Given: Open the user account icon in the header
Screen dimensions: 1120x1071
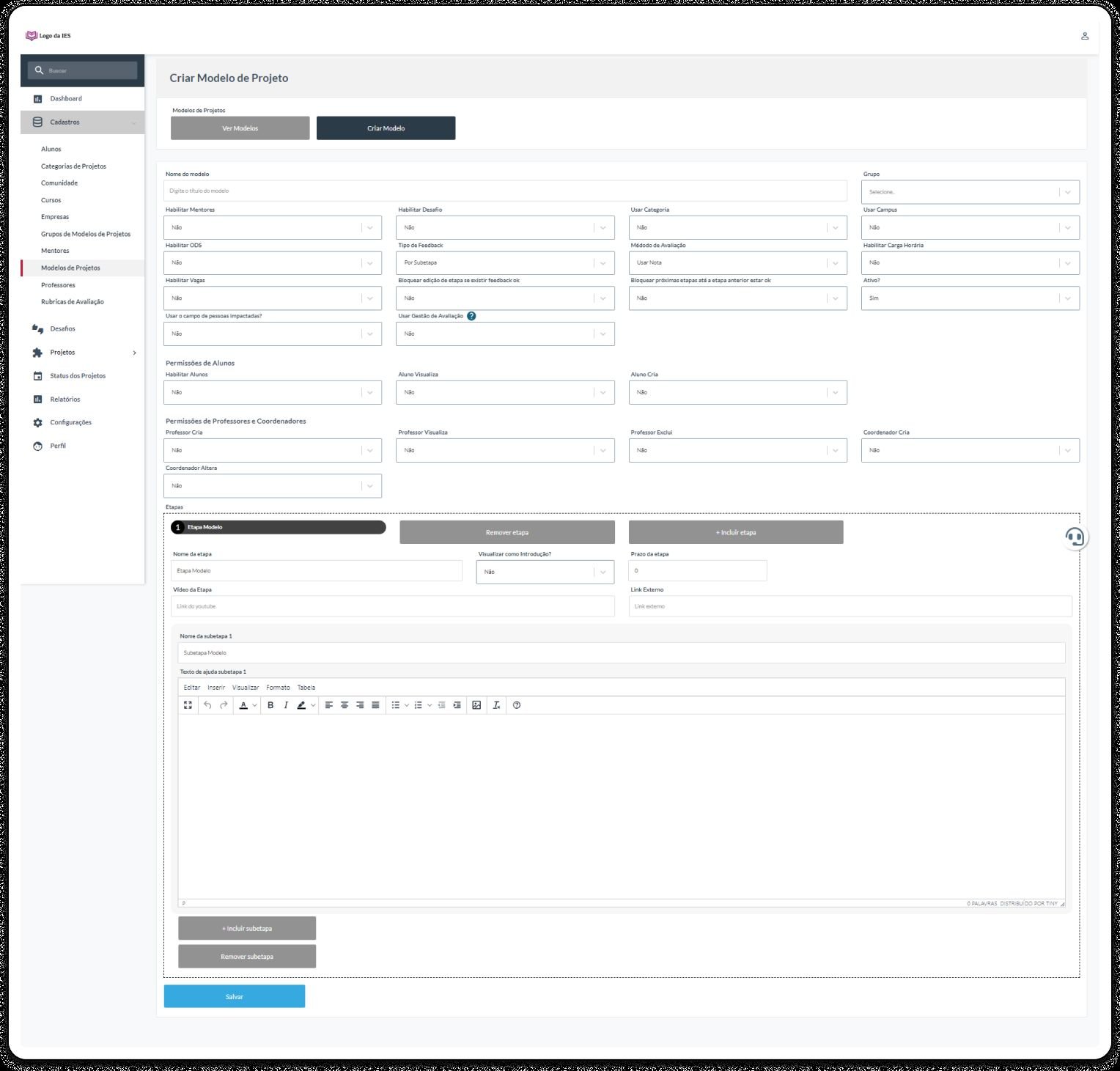Looking at the screenshot, I should [1085, 36].
